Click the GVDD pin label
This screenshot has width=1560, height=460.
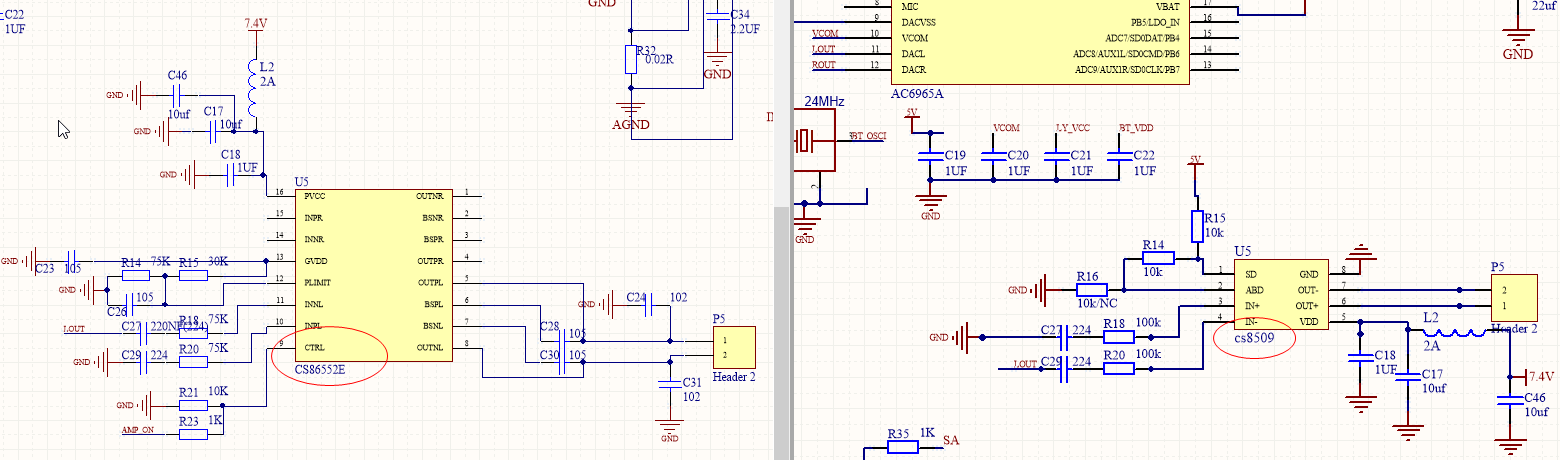315,261
